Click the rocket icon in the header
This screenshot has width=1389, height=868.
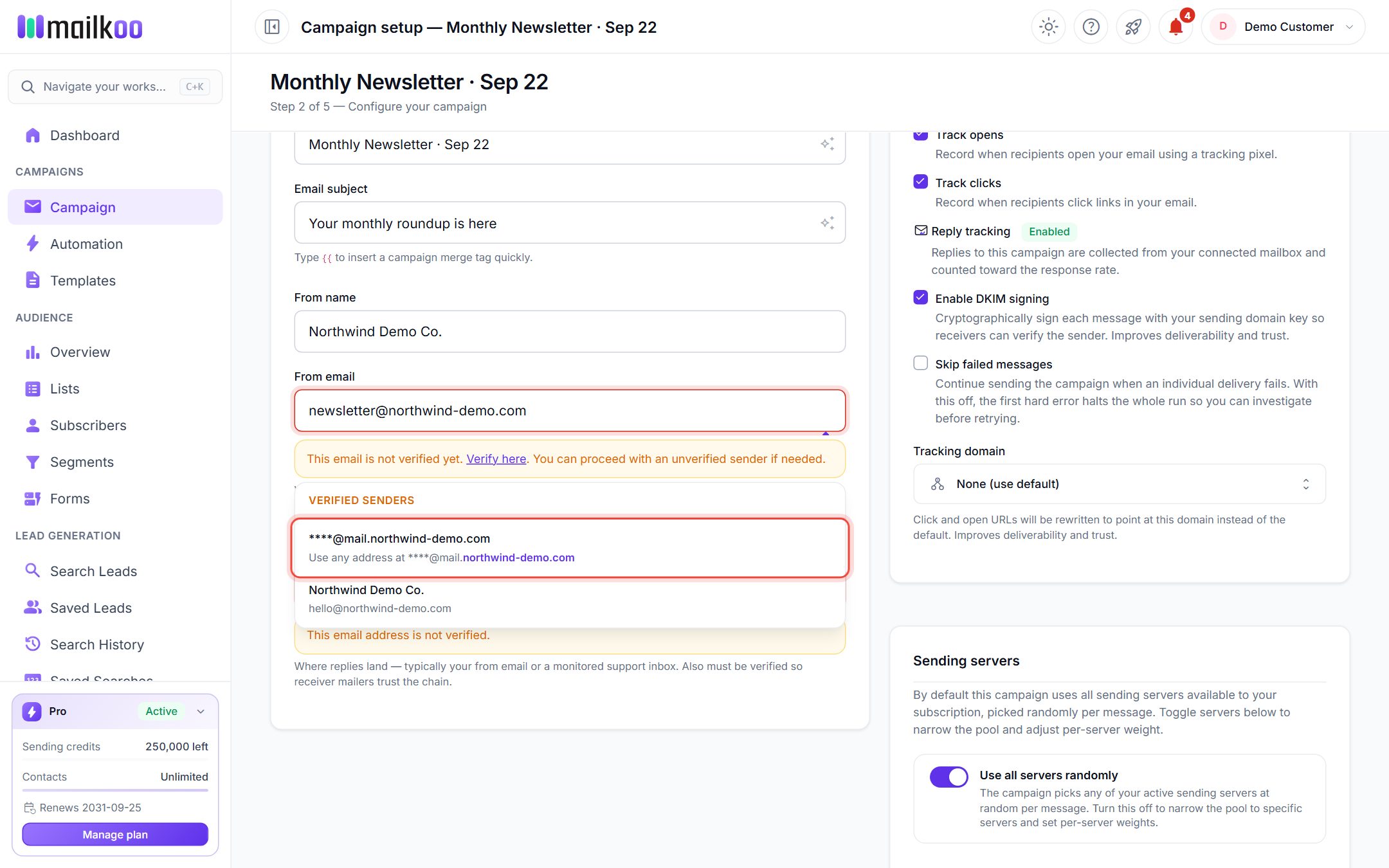(x=1133, y=27)
